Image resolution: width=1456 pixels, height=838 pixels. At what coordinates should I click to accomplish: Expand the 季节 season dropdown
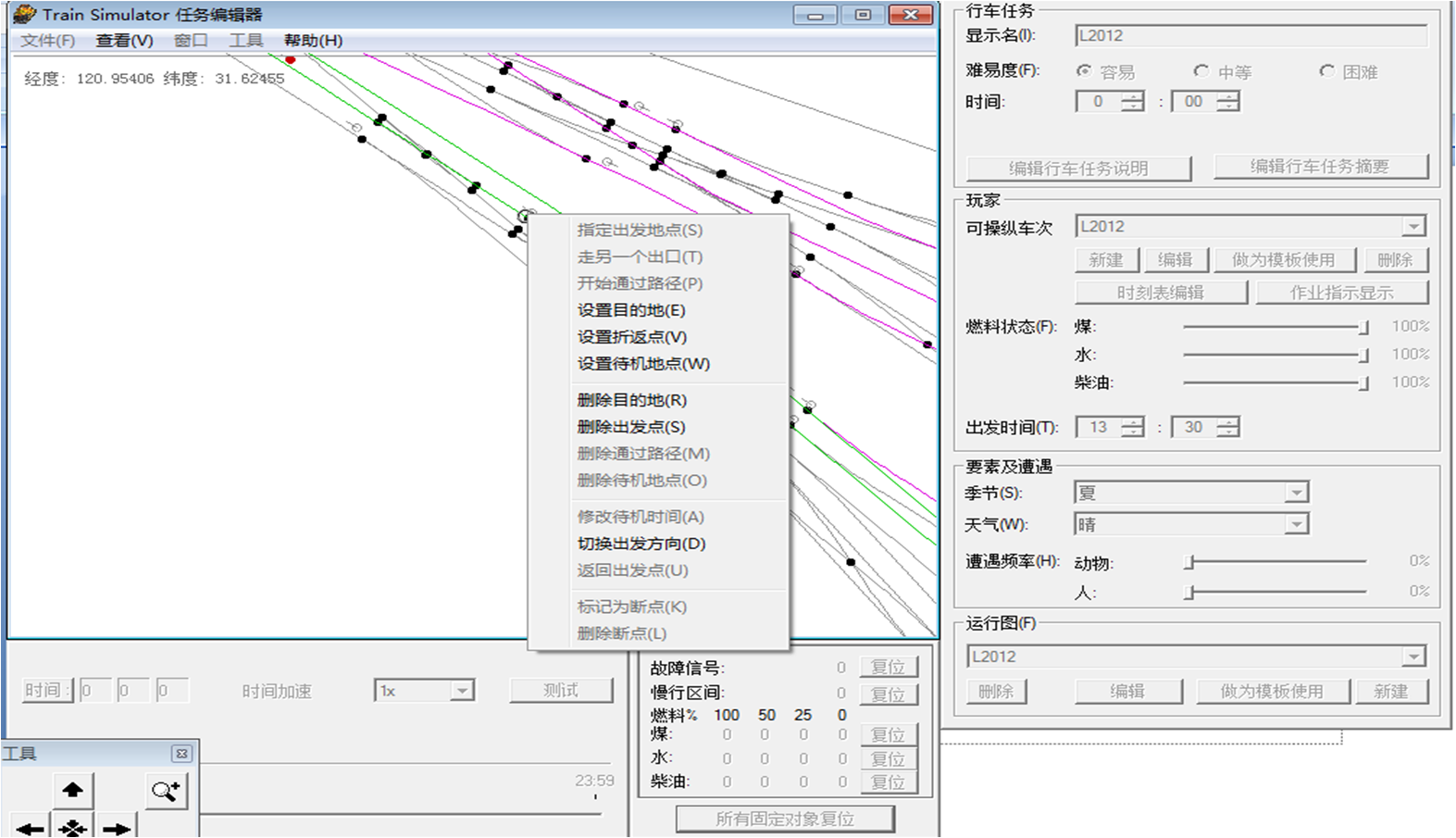(1296, 493)
